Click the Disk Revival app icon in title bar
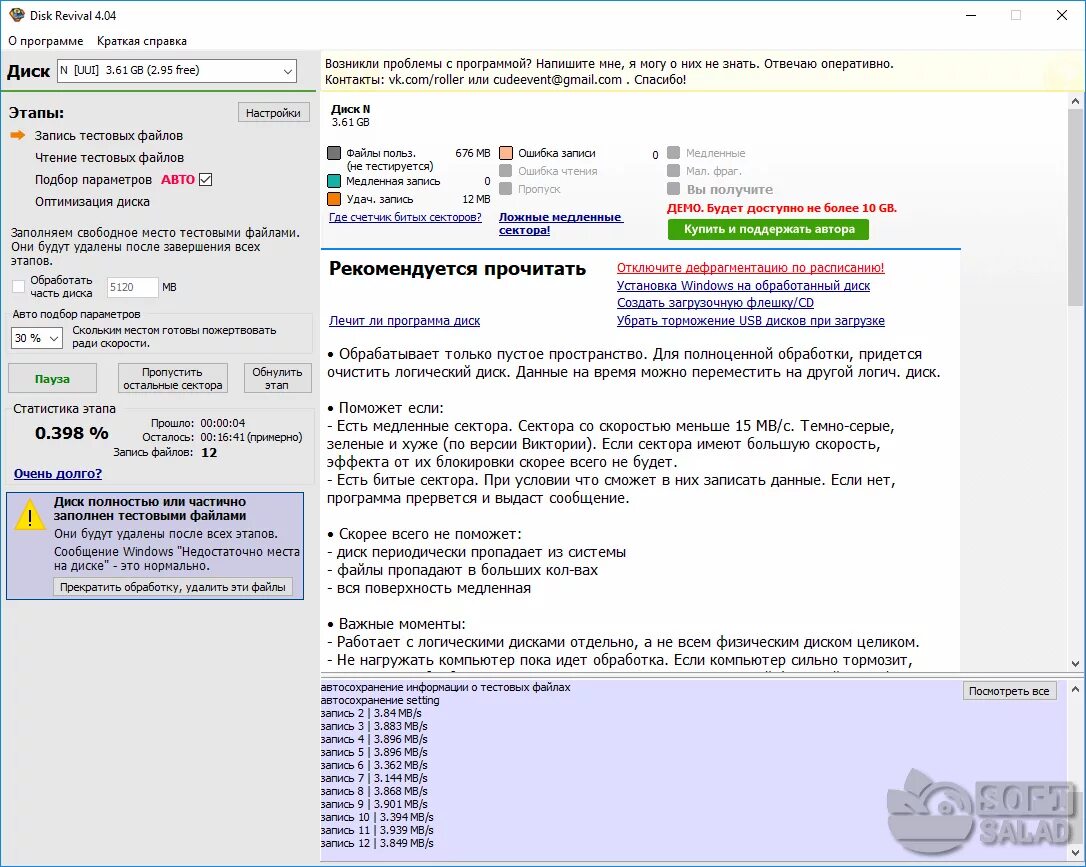The width and height of the screenshot is (1086, 867). [17, 15]
